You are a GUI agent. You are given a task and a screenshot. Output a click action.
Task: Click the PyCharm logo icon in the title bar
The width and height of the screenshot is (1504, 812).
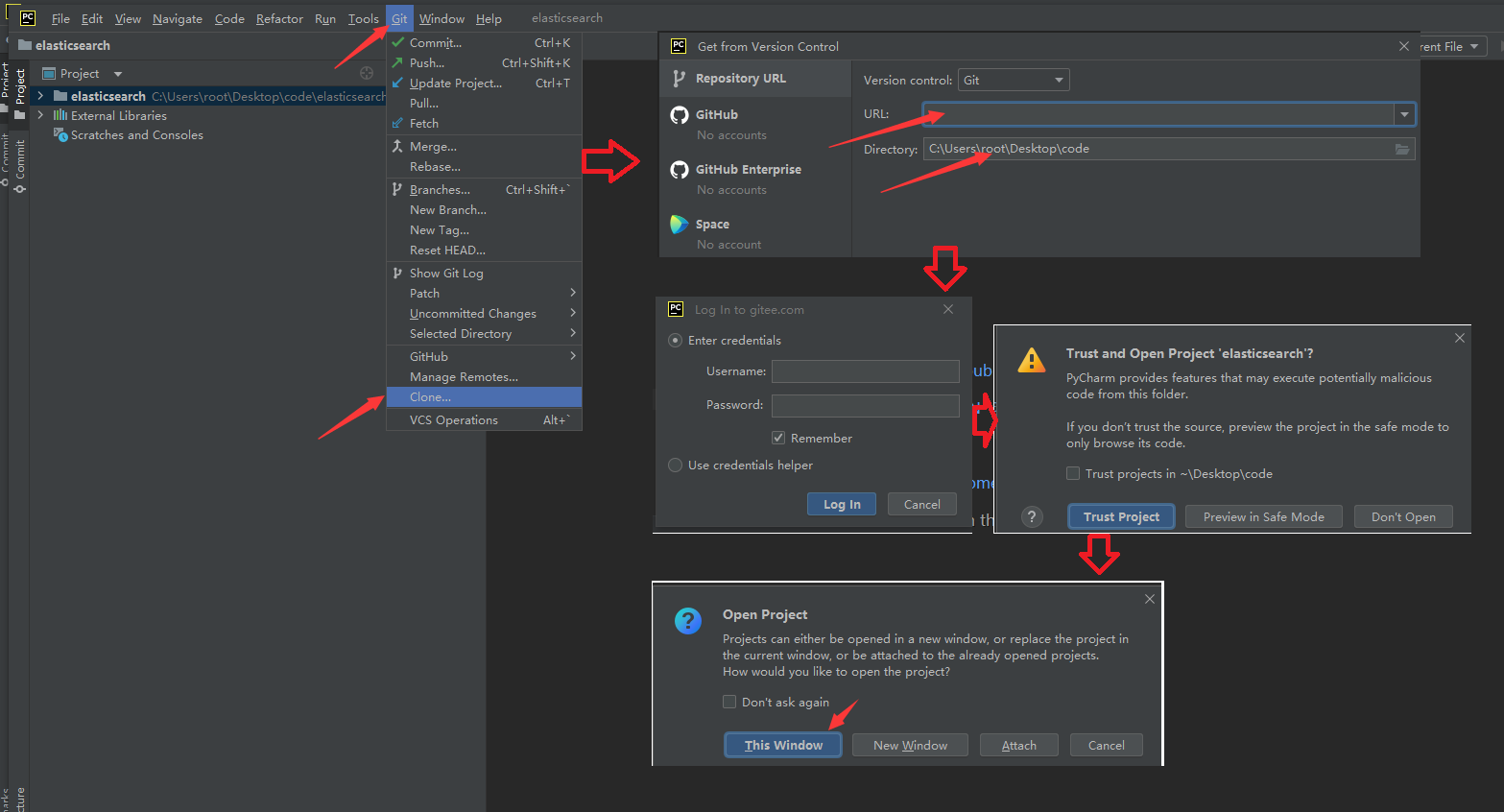(27, 18)
